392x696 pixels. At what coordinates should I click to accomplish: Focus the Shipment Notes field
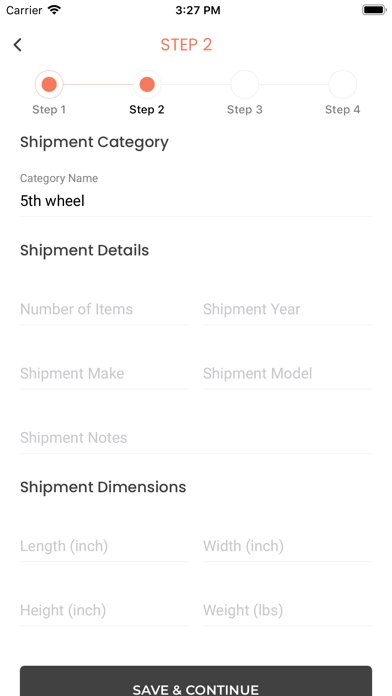[196, 438]
